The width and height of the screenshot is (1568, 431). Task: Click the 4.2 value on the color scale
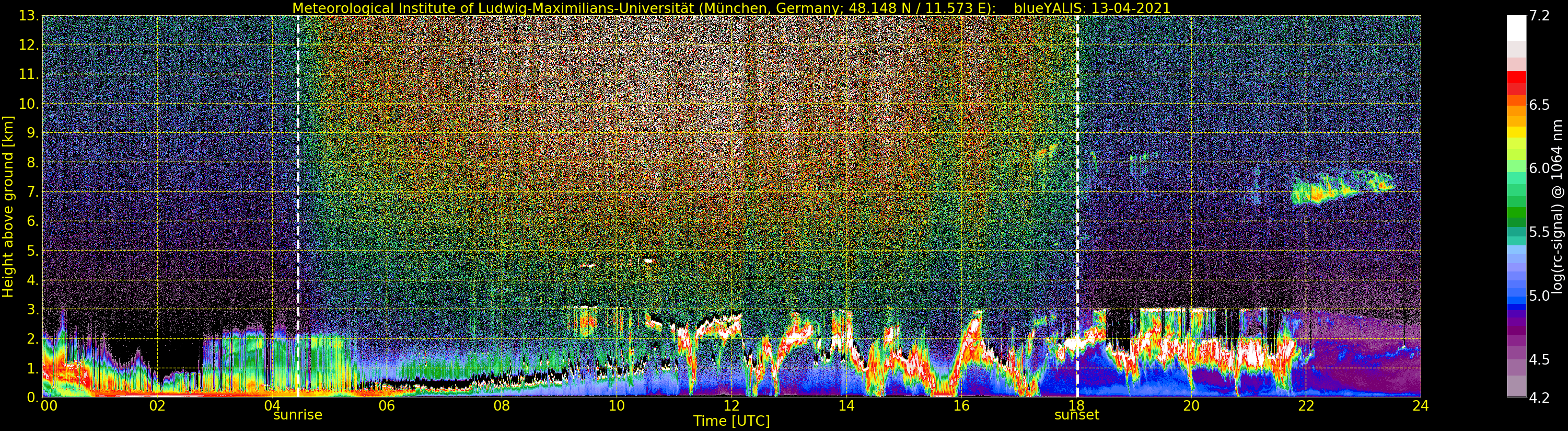click(1540, 398)
